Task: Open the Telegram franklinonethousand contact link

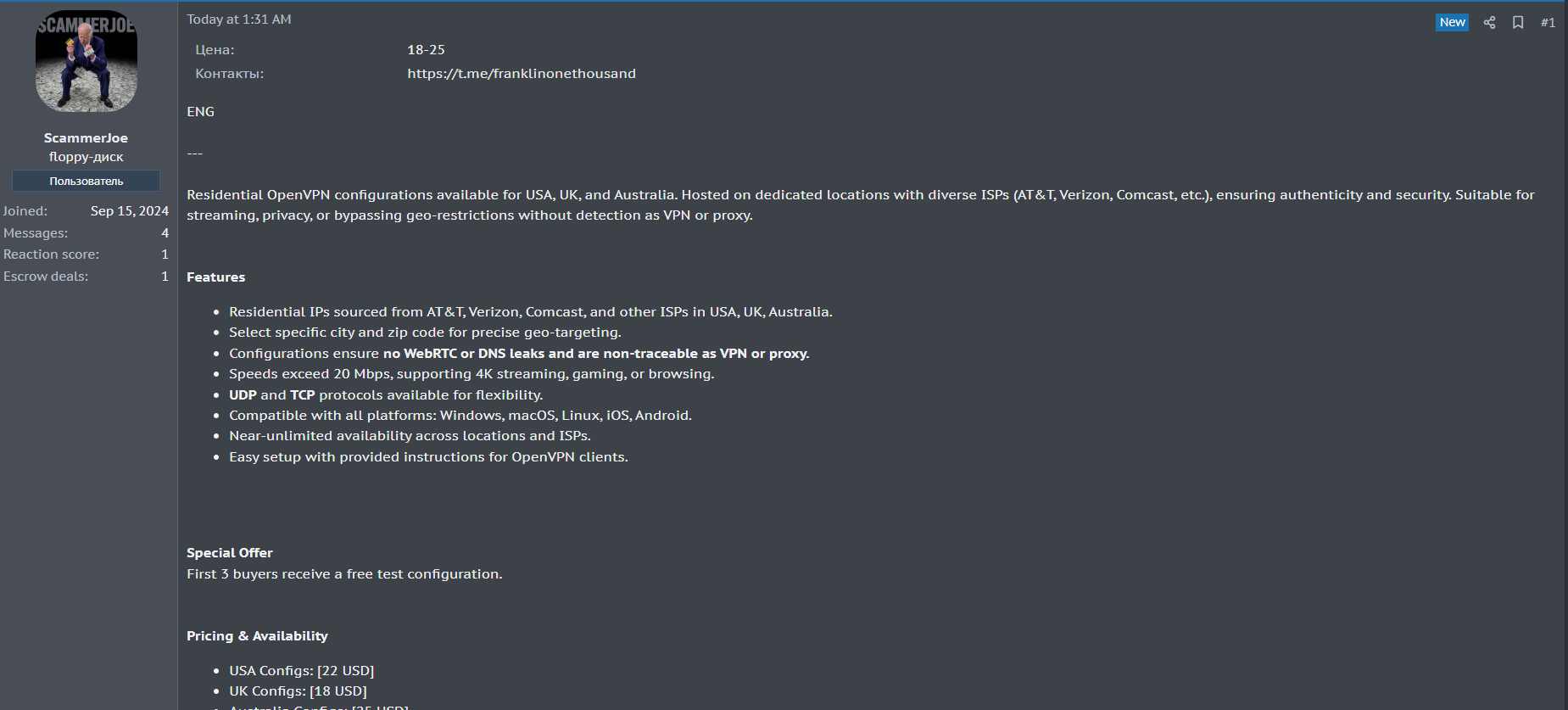Action: 522,74
